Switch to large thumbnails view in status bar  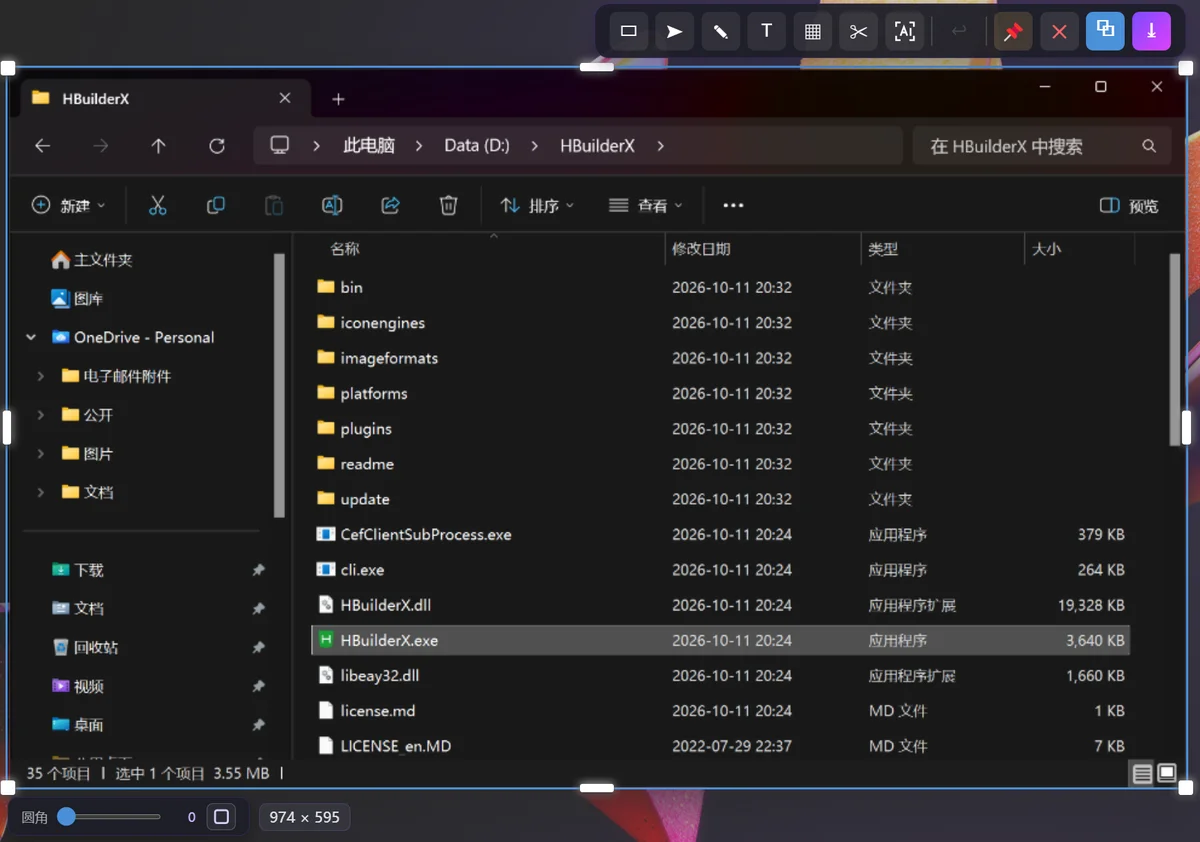tap(1167, 774)
